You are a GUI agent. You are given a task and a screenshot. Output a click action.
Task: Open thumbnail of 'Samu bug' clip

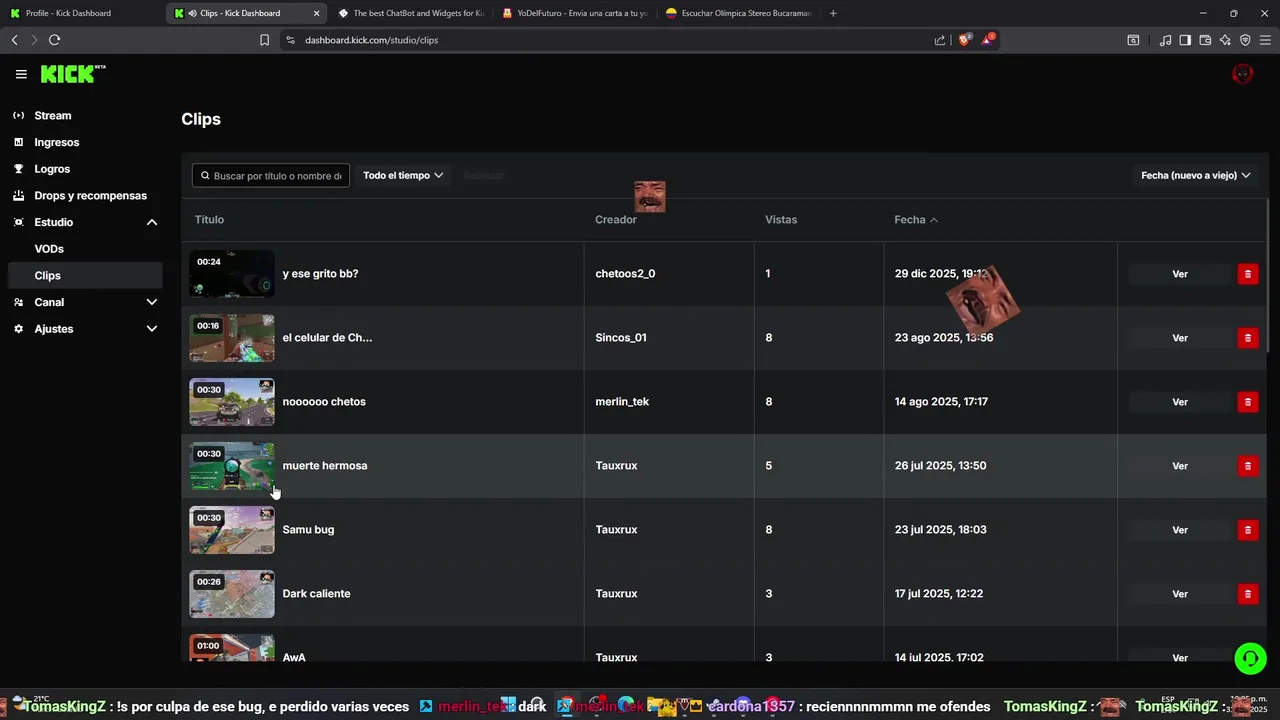[232, 530]
